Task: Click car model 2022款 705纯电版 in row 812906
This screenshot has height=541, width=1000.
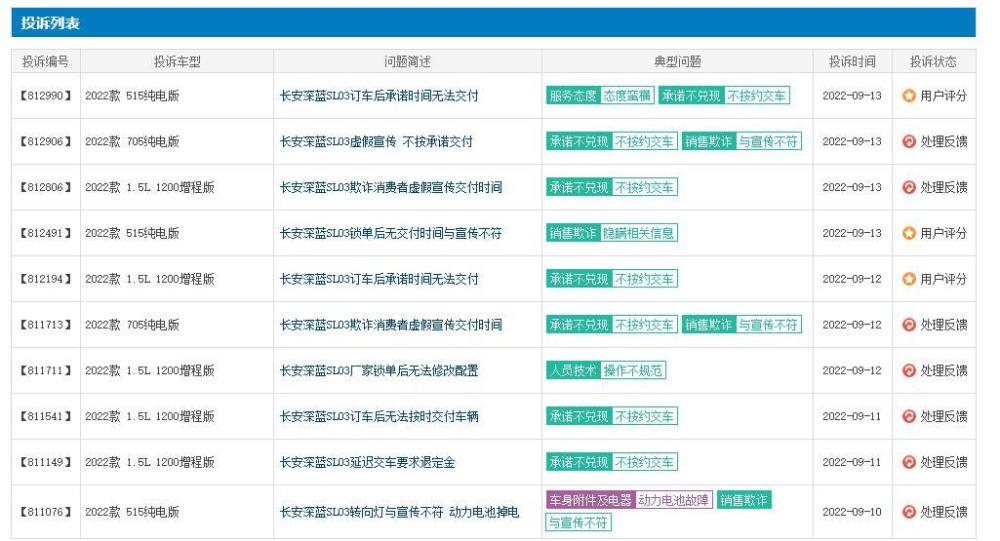Action: (x=132, y=142)
